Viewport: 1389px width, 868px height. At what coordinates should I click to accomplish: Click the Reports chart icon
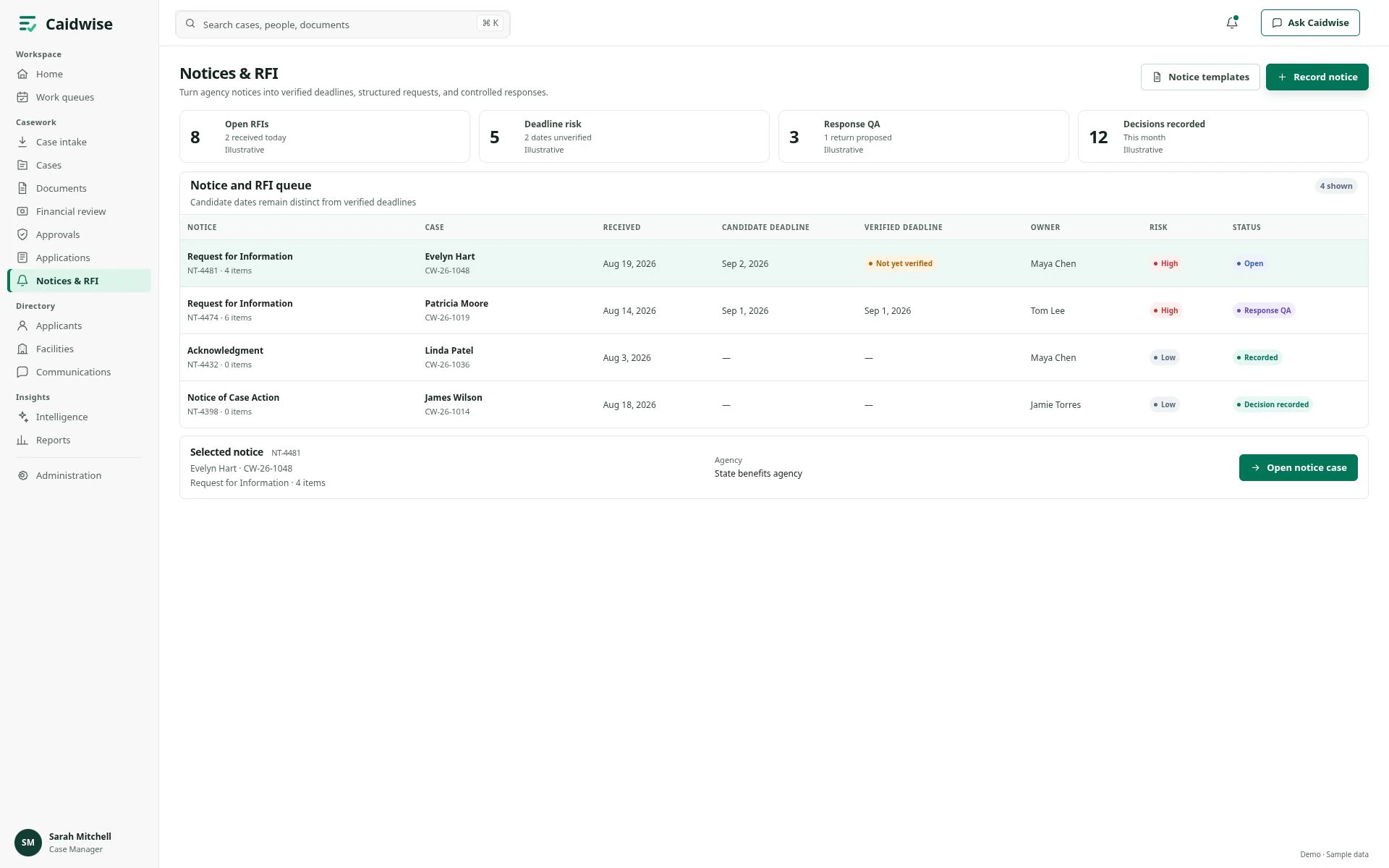(22, 440)
